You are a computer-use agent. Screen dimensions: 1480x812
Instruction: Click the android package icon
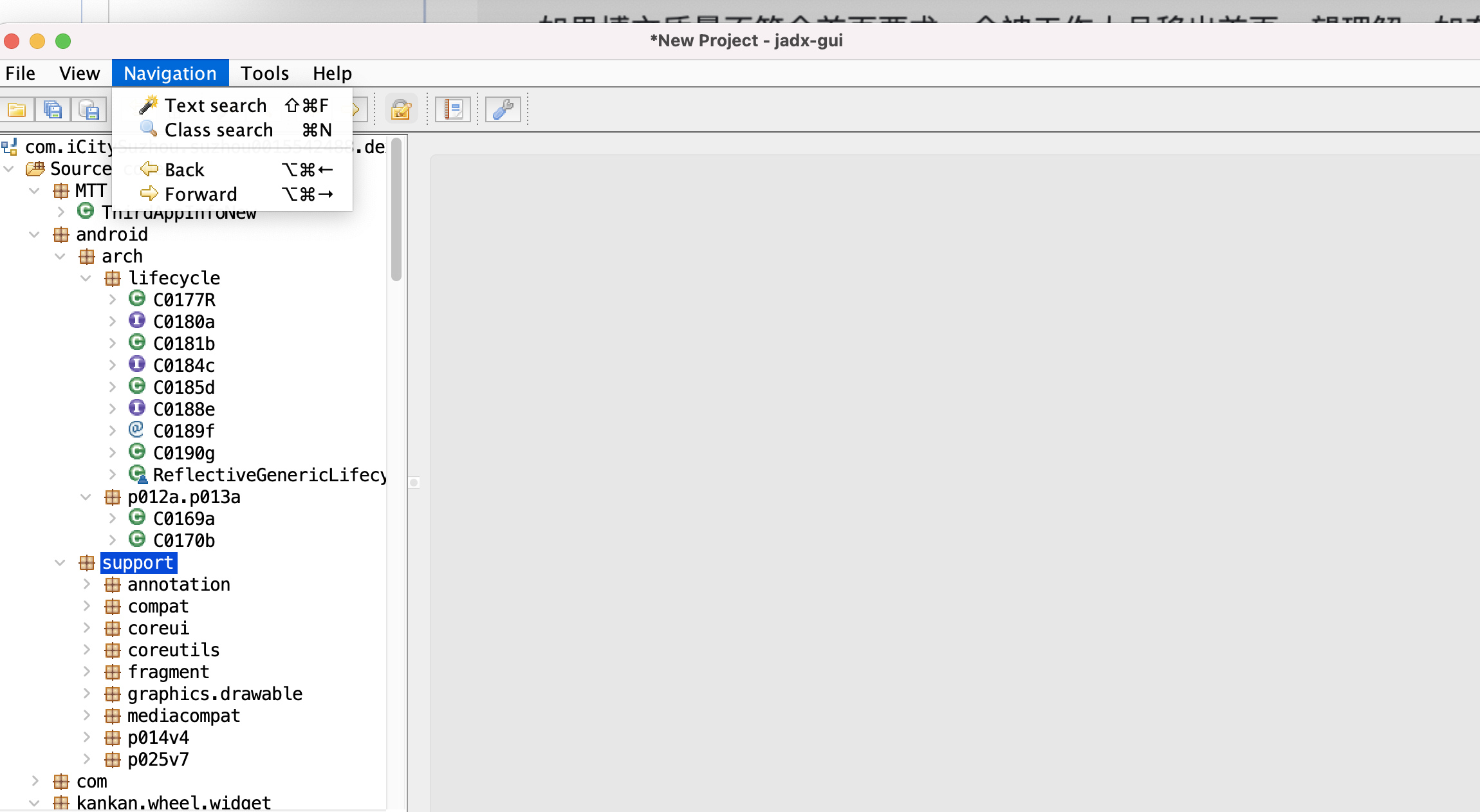(x=61, y=234)
